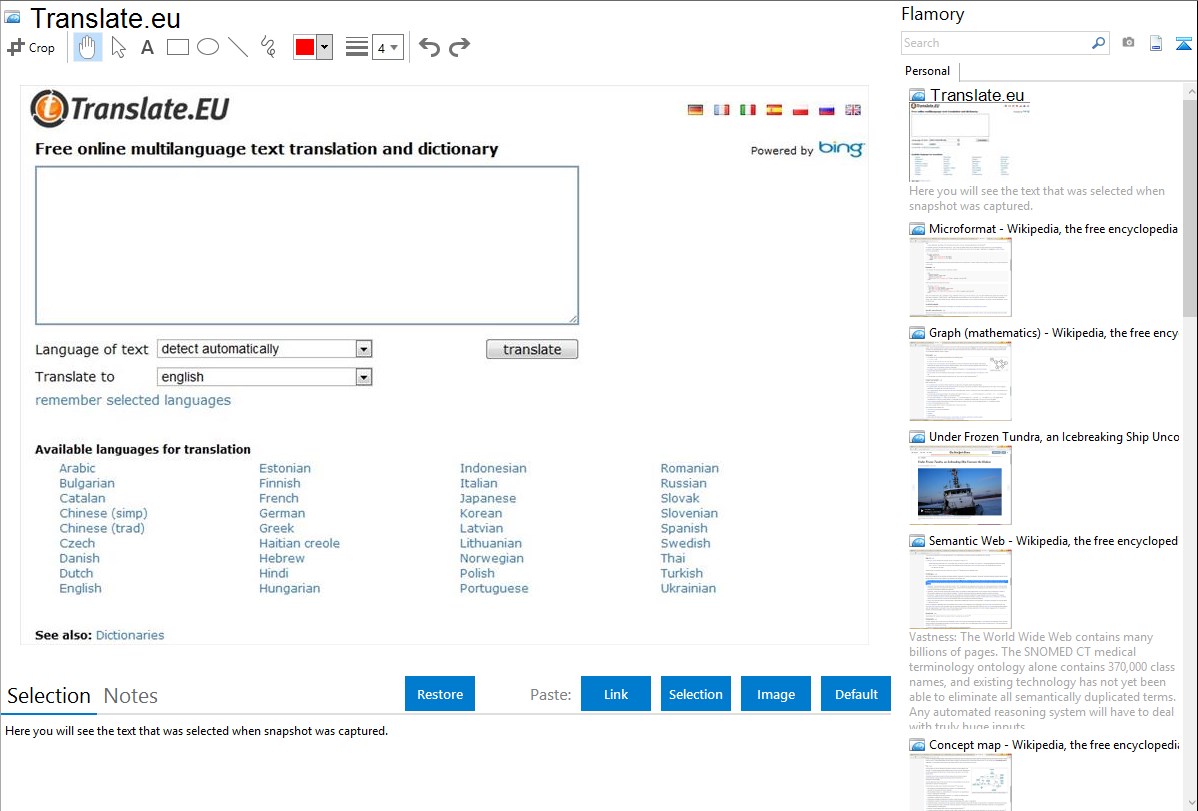Select the freehand scribble tool
This screenshot has width=1198, height=811.
[268, 47]
